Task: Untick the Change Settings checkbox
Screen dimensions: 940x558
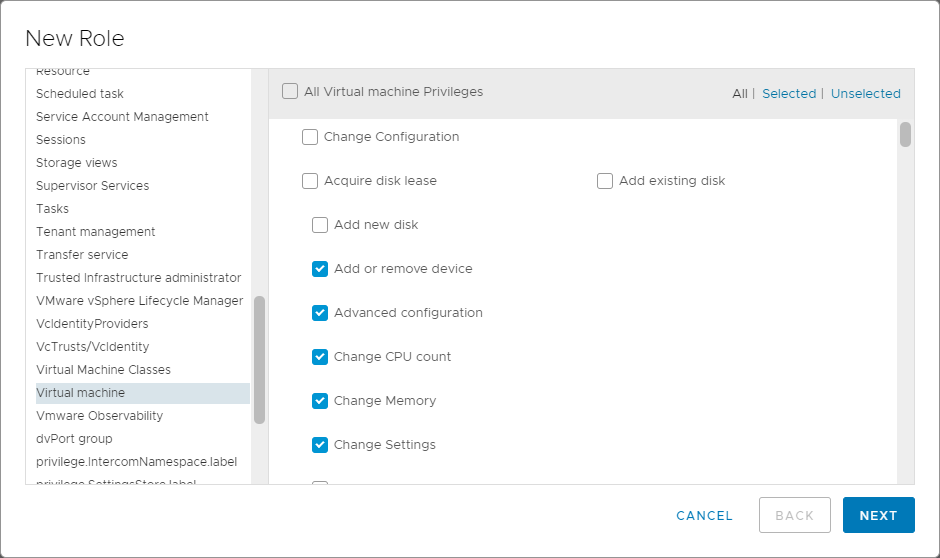Action: click(x=320, y=445)
